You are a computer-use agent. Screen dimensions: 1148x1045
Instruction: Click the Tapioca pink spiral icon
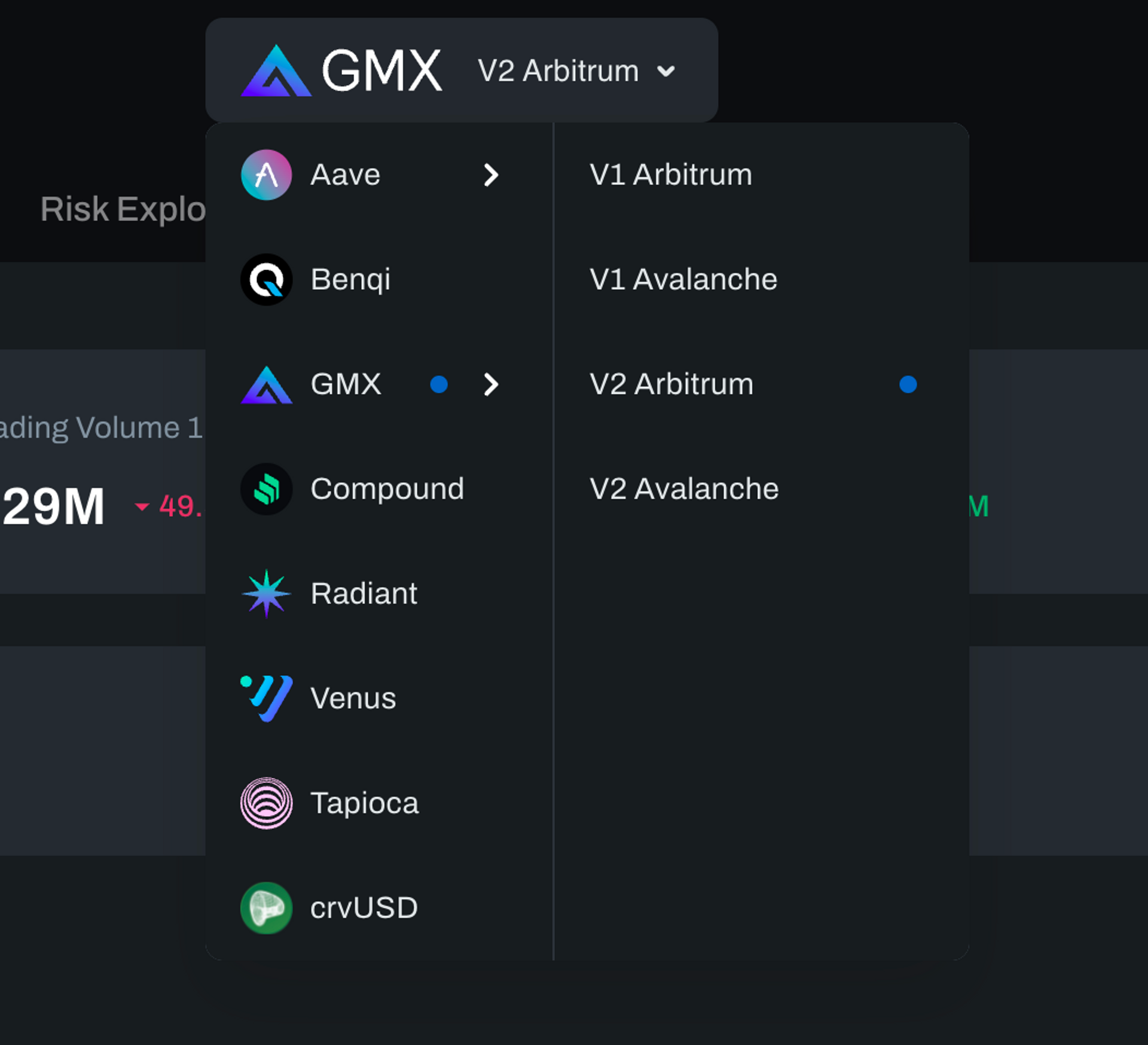point(266,803)
